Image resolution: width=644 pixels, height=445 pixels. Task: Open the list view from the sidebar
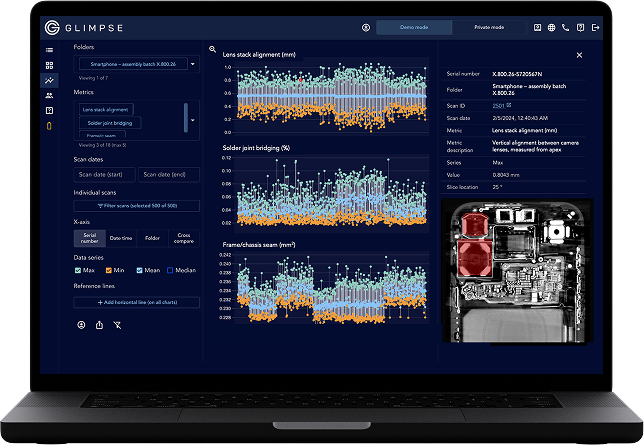[x=49, y=50]
